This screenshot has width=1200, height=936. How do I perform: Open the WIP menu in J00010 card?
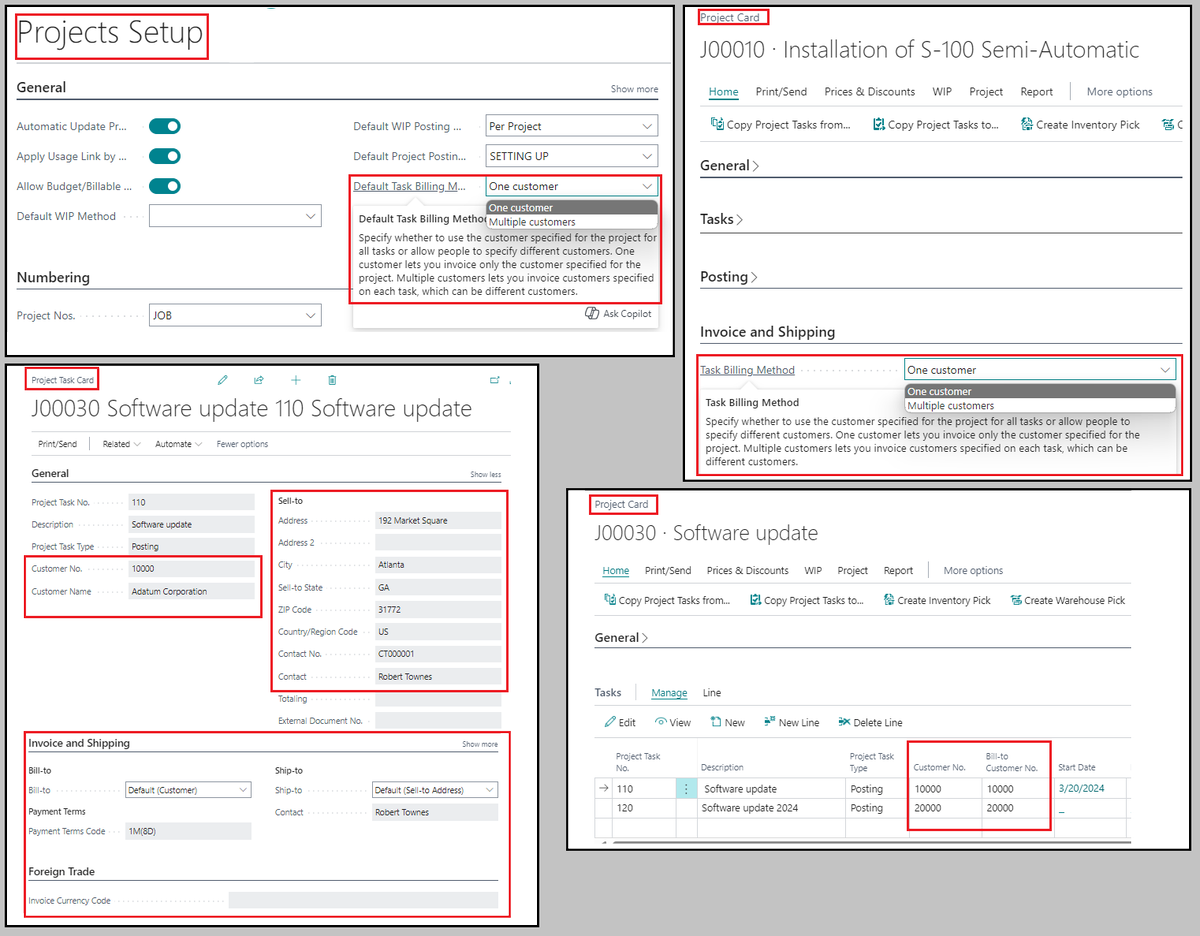click(942, 92)
